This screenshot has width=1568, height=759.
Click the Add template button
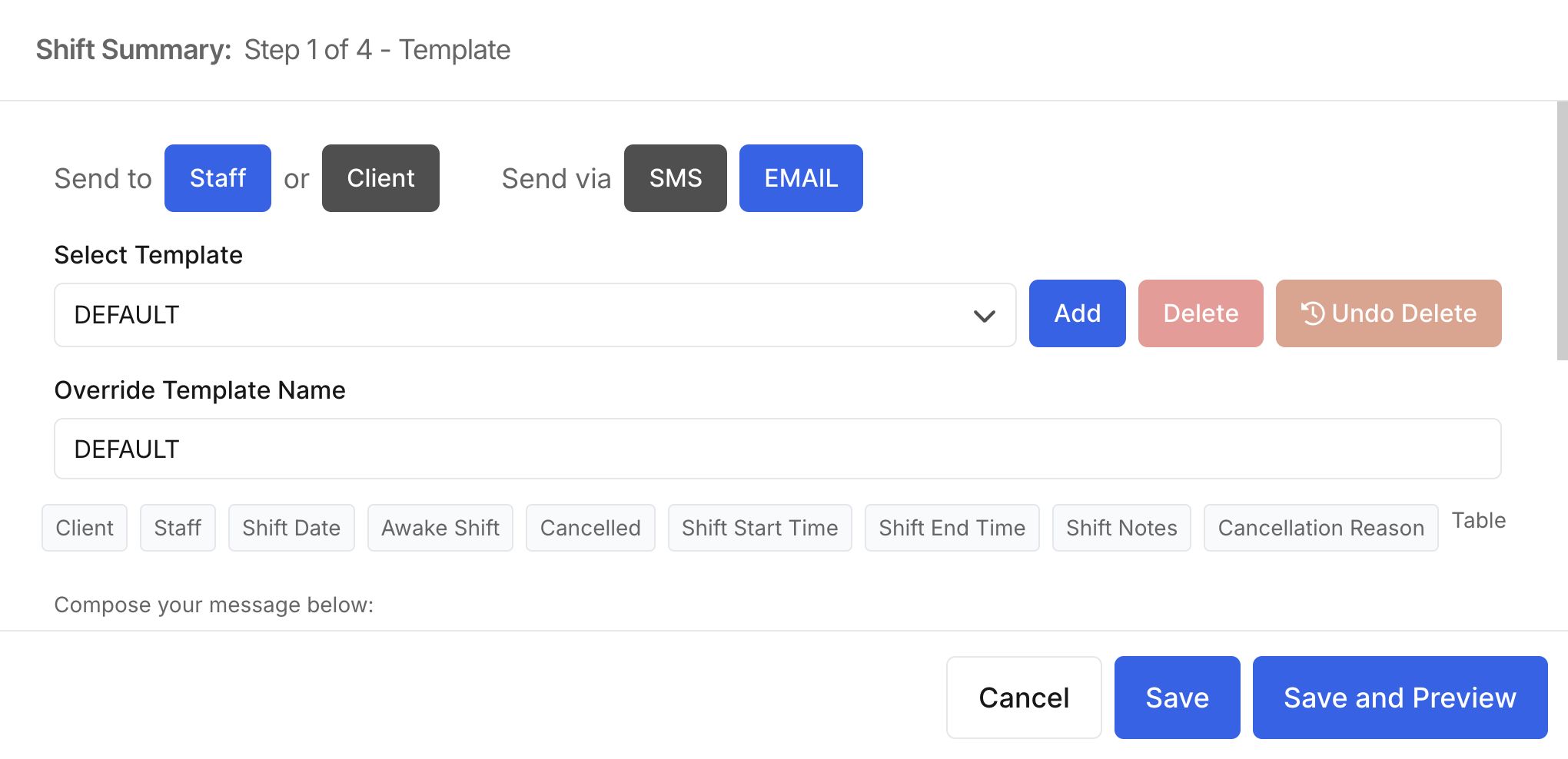pyautogui.click(x=1078, y=313)
